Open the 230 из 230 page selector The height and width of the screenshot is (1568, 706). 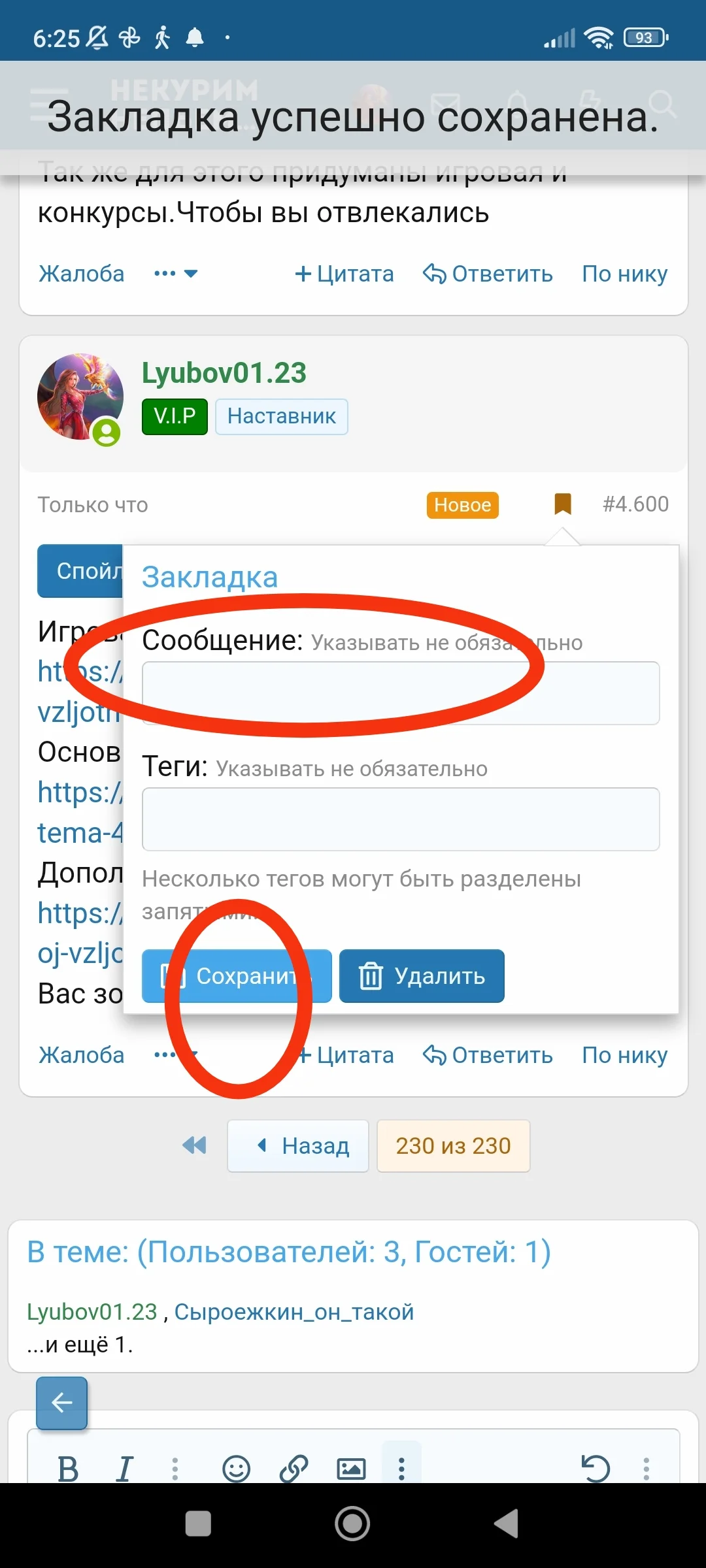tap(454, 1146)
